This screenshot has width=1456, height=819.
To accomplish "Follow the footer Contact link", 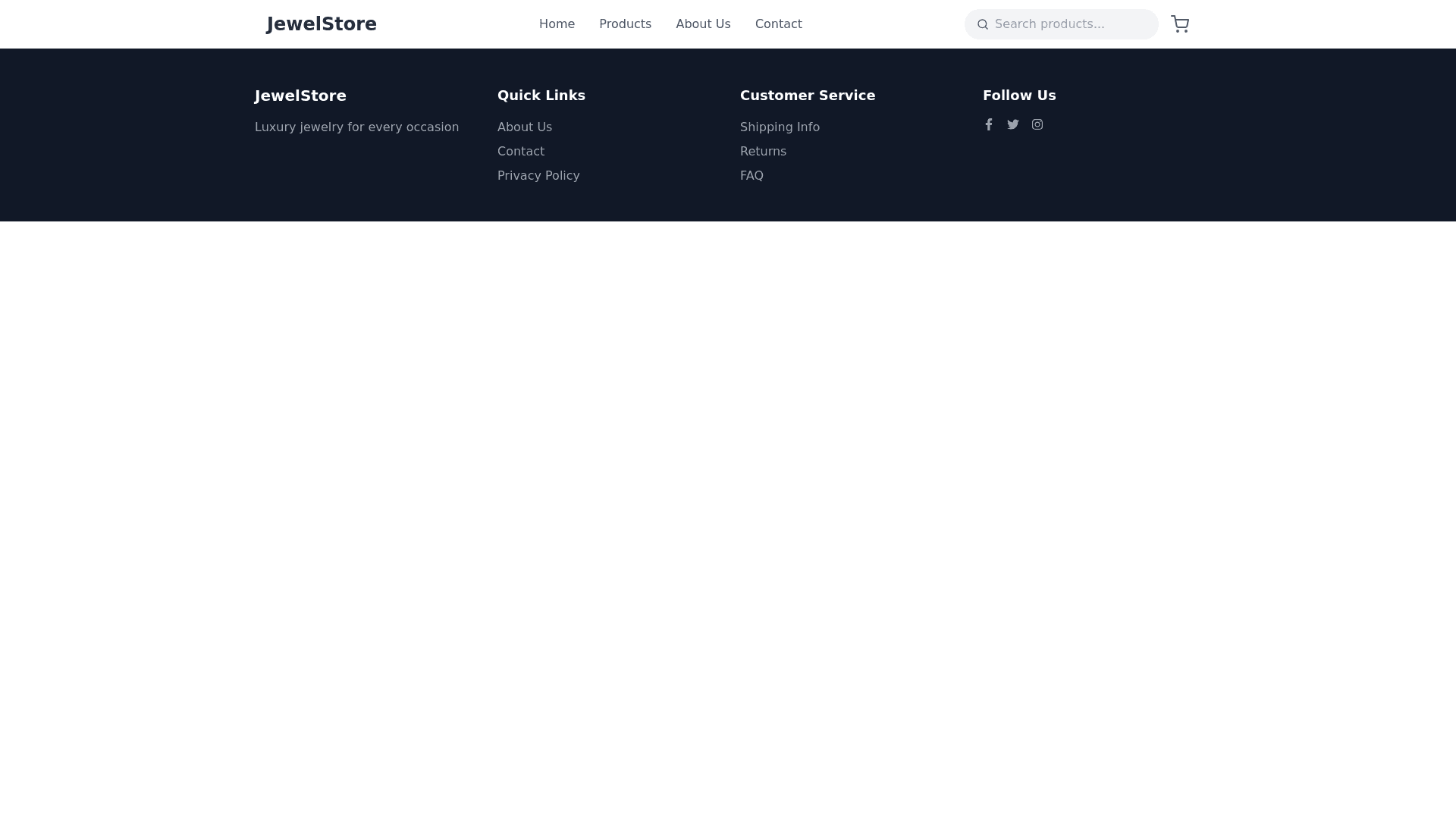I will pyautogui.click(x=521, y=152).
